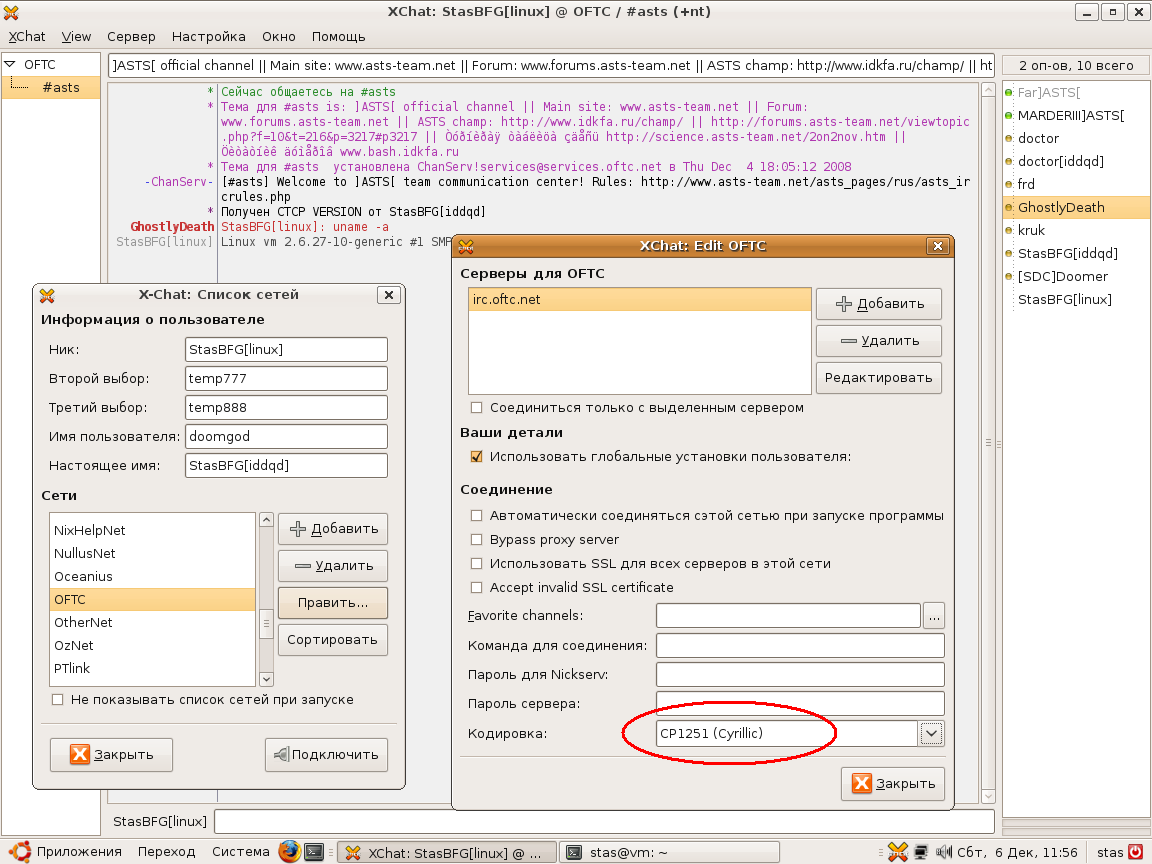1152x864 pixels.
Task: Open the Настройка menu
Action: [x=208, y=37]
